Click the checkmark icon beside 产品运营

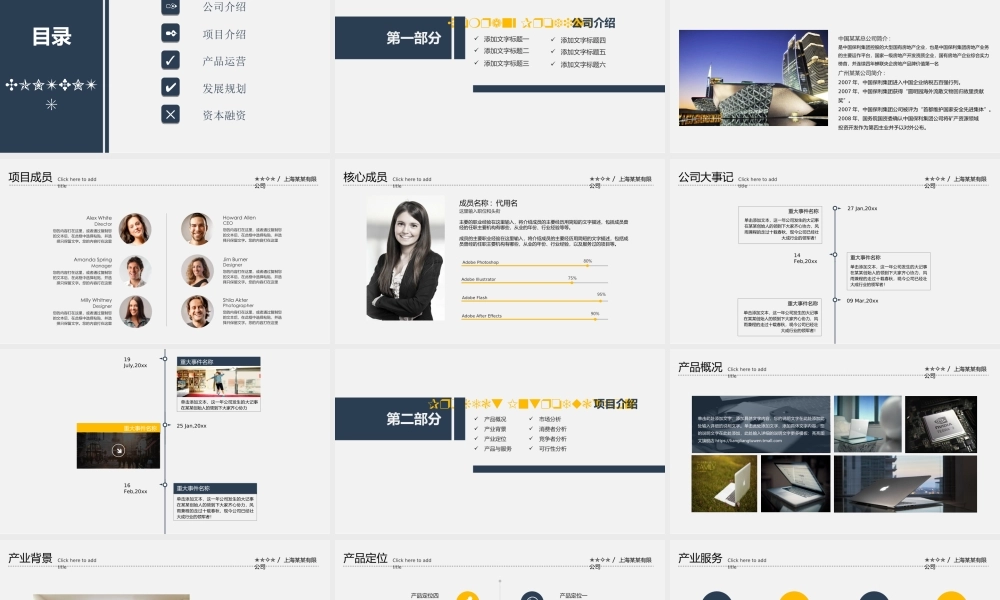pos(170,60)
